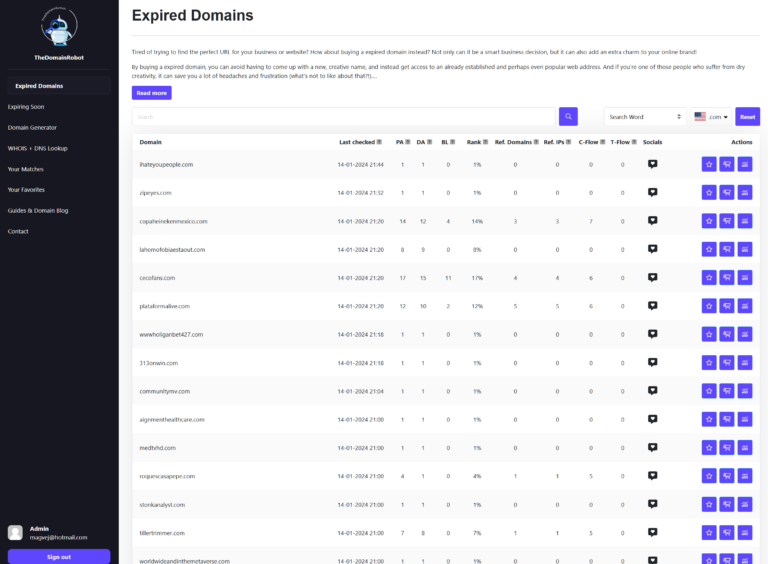
Task: Click TheDomainRobot logo
Action: (59, 26)
